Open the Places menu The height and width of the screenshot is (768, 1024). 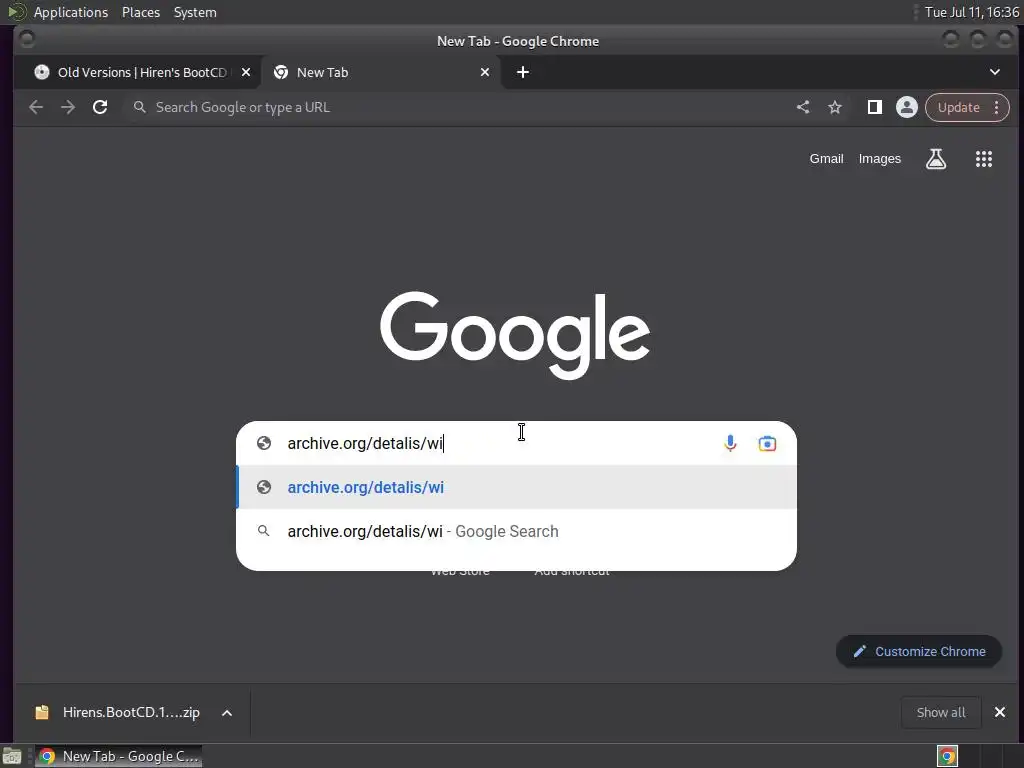[141, 12]
